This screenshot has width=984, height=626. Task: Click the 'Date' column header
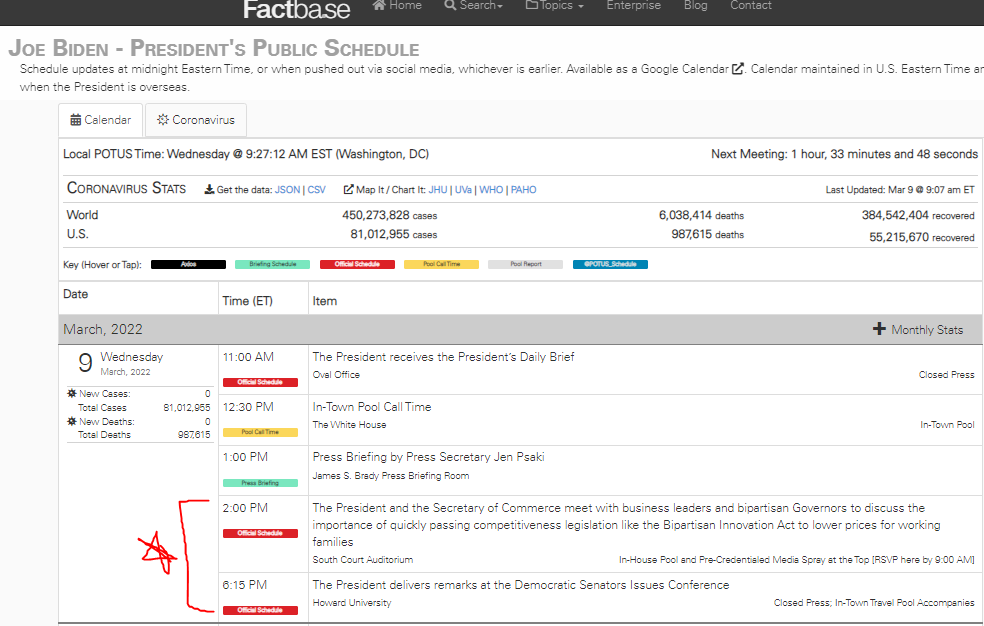click(x=75, y=294)
